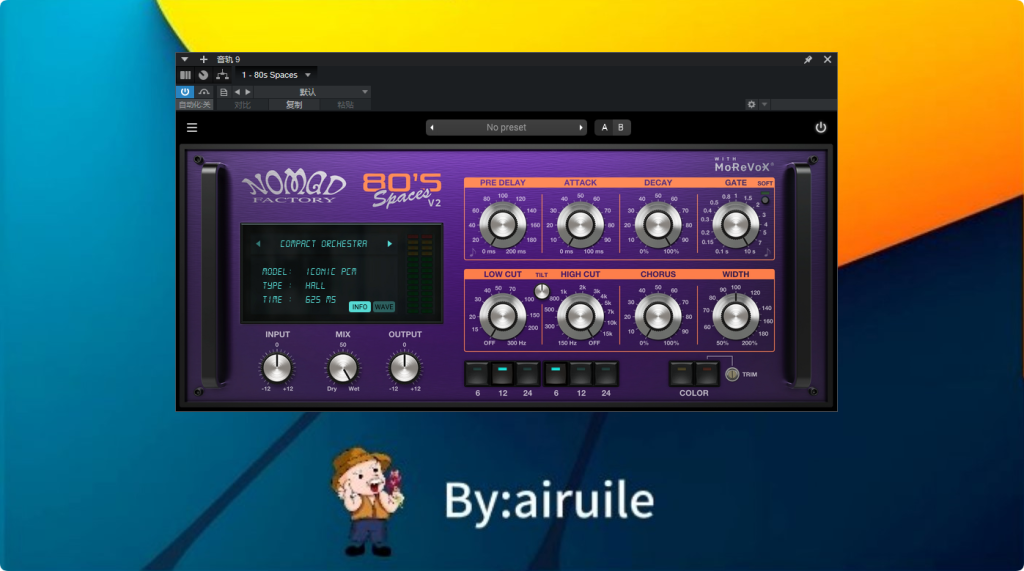Open the macro controls knob icon
Viewport: 1024px width, 571px height.
point(204,75)
